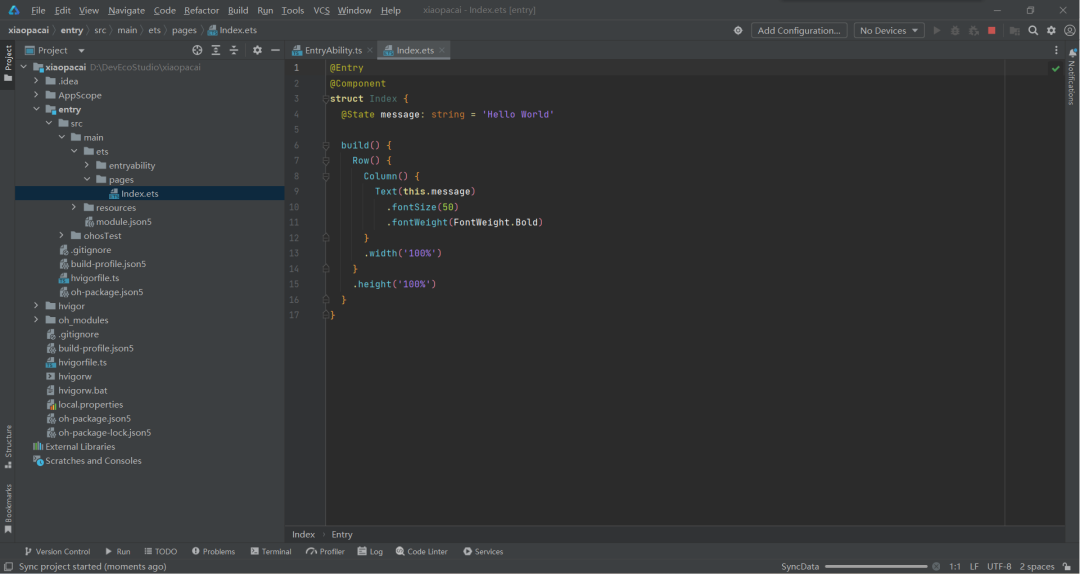Image resolution: width=1080 pixels, height=574 pixels.
Task: Click the Add Configuration button
Action: click(799, 30)
